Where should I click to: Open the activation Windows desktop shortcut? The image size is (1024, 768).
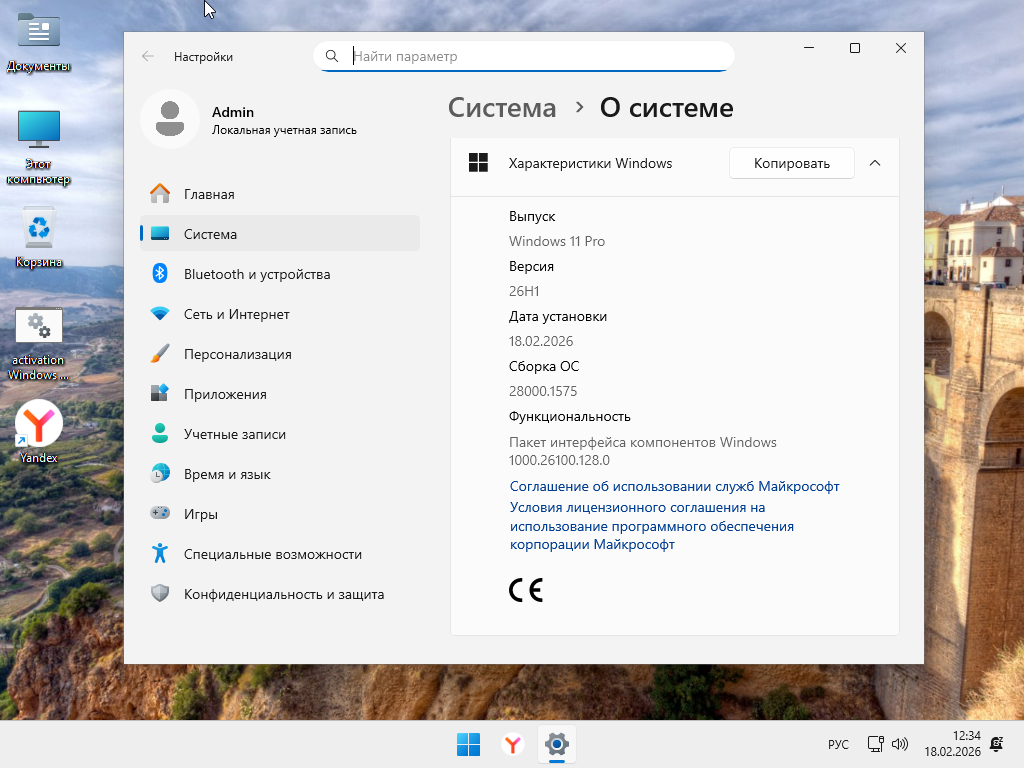(39, 330)
